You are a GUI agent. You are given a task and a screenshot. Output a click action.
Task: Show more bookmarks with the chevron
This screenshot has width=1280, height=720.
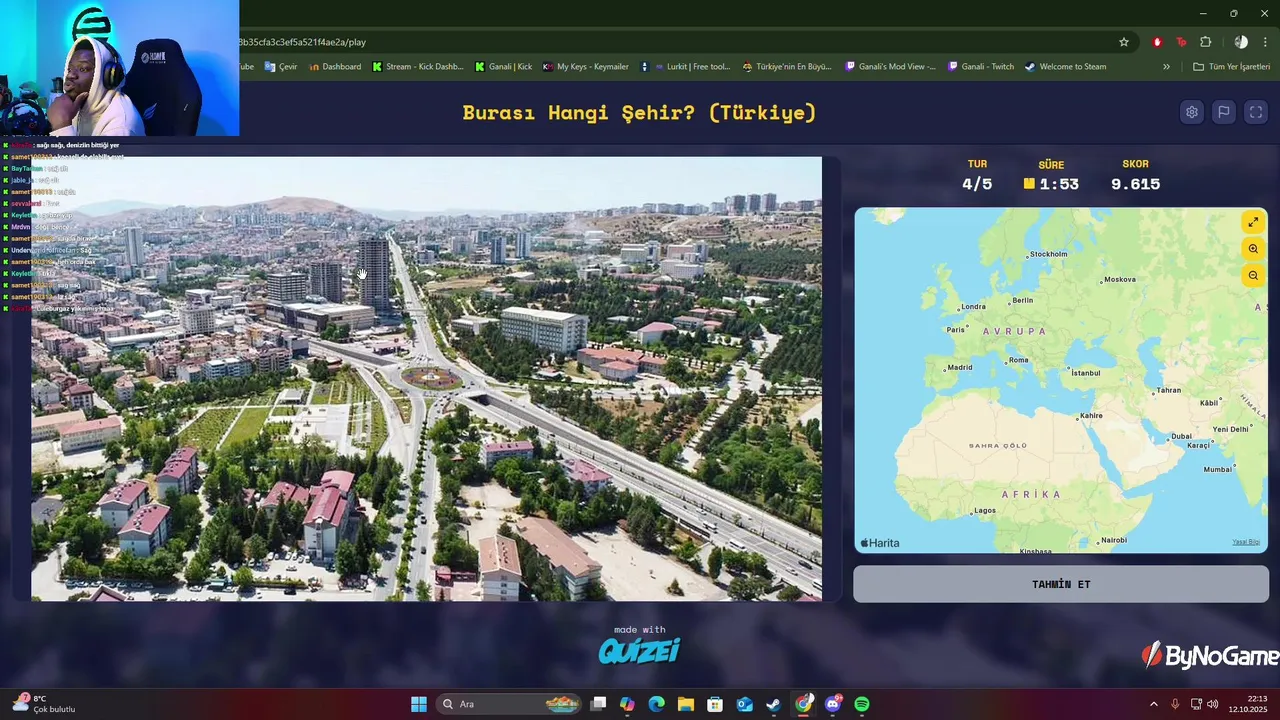pyautogui.click(x=1166, y=67)
